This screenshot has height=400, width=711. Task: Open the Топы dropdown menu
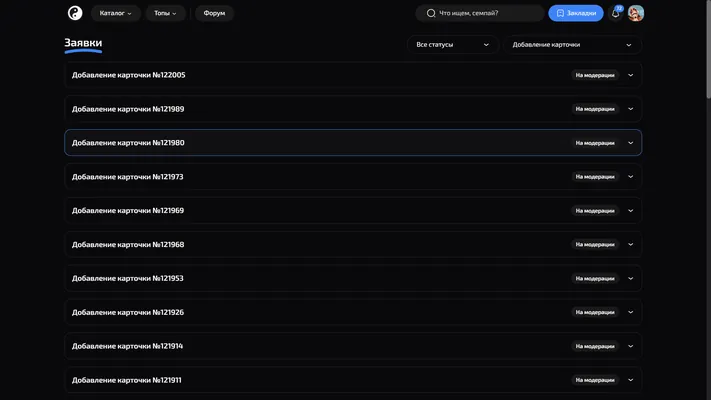165,13
